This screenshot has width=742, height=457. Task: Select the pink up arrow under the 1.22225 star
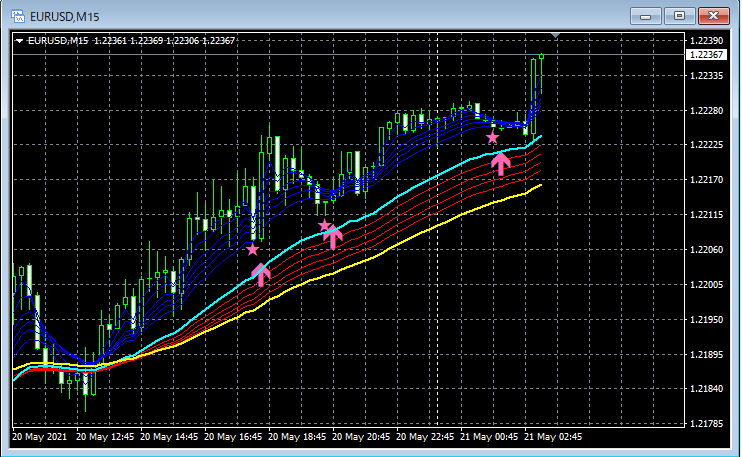click(x=501, y=164)
